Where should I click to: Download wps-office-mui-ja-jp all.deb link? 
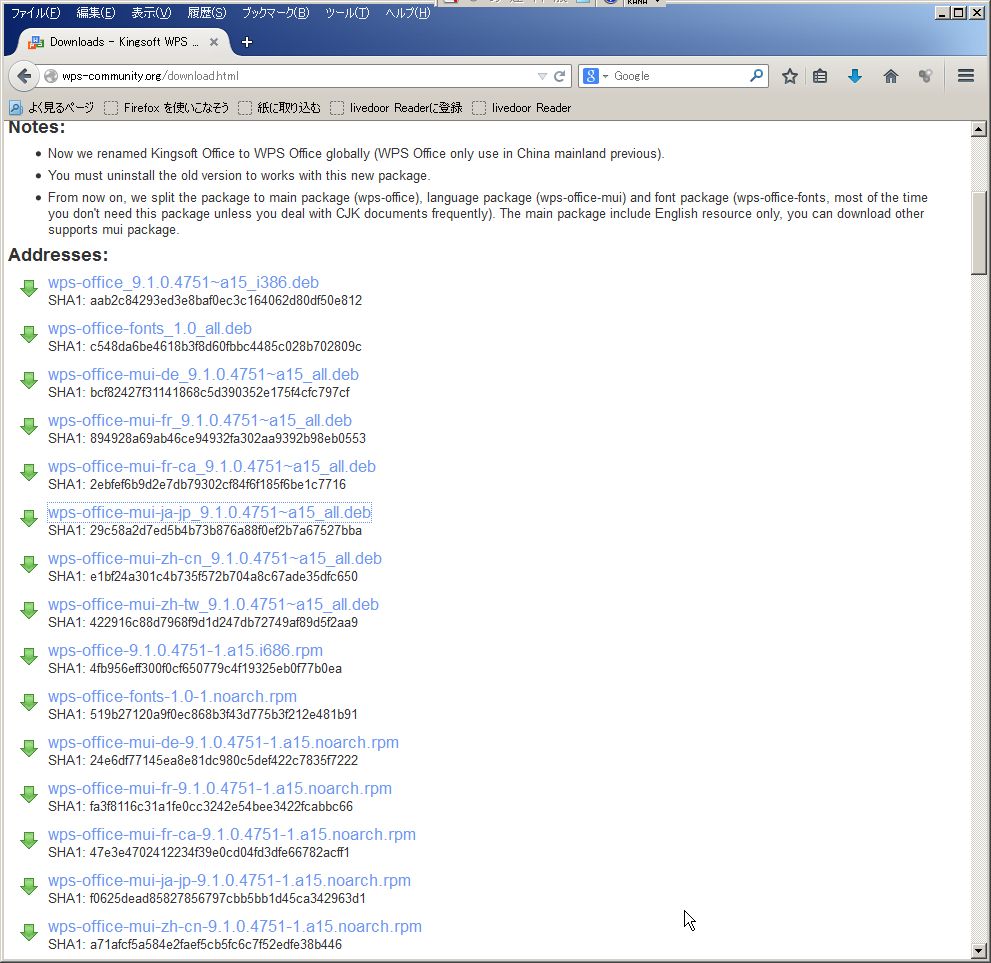pyautogui.click(x=209, y=512)
